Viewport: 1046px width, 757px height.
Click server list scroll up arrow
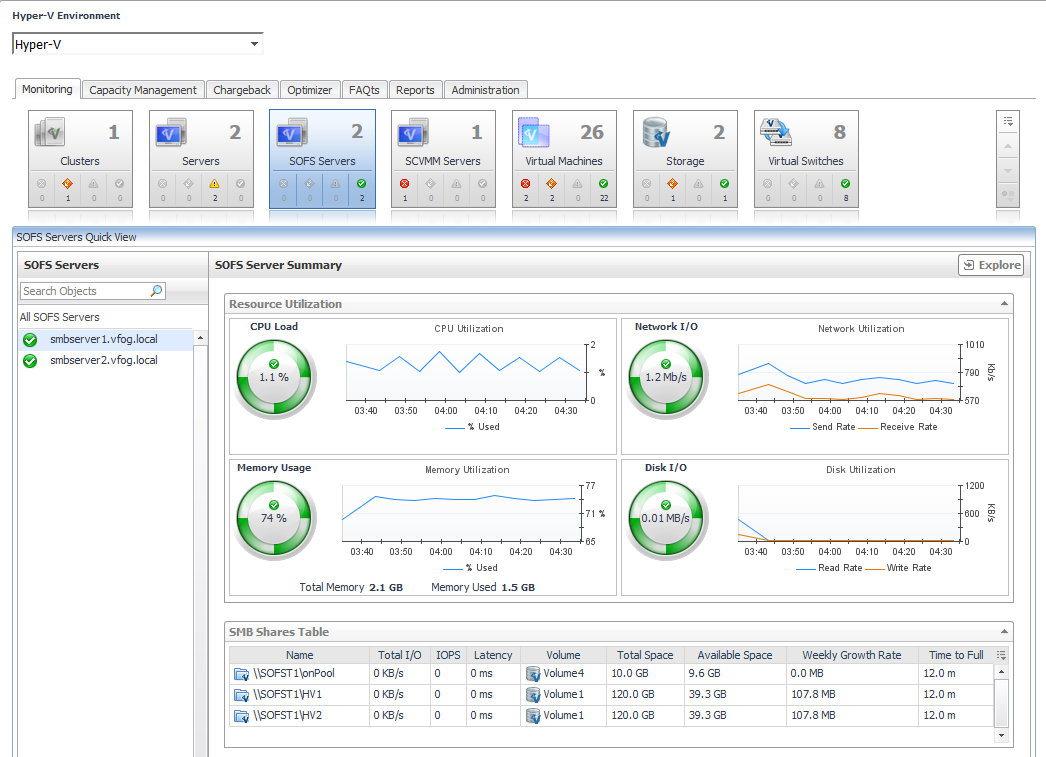point(200,338)
